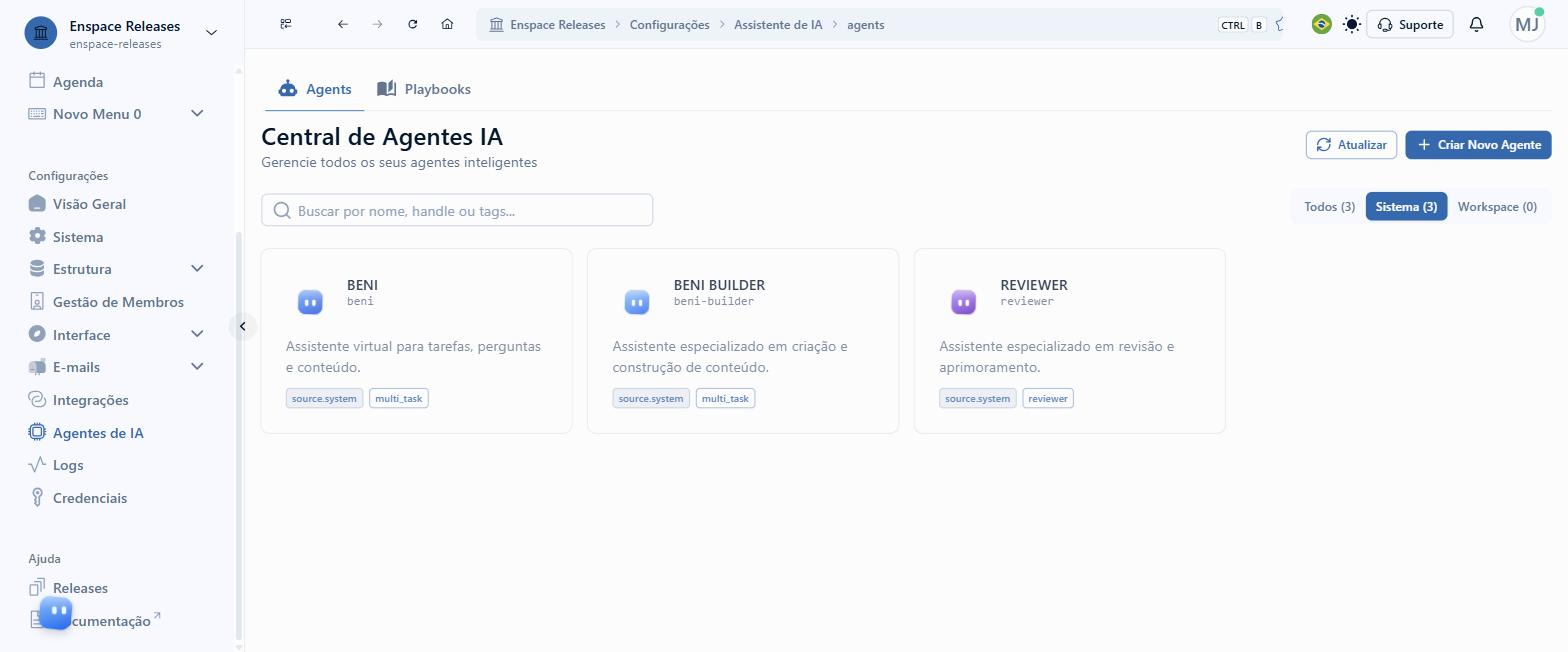Click the source.system tag on BENI card
This screenshot has height=652, width=1568.
coord(324,398)
